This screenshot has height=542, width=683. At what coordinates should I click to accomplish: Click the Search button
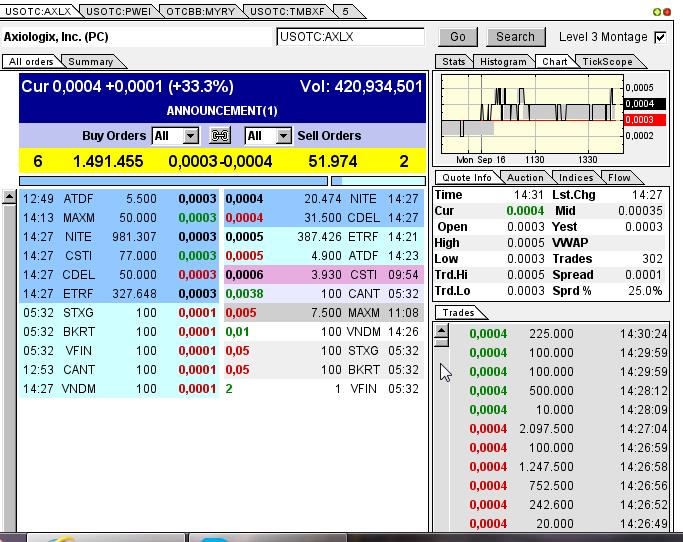(515, 37)
